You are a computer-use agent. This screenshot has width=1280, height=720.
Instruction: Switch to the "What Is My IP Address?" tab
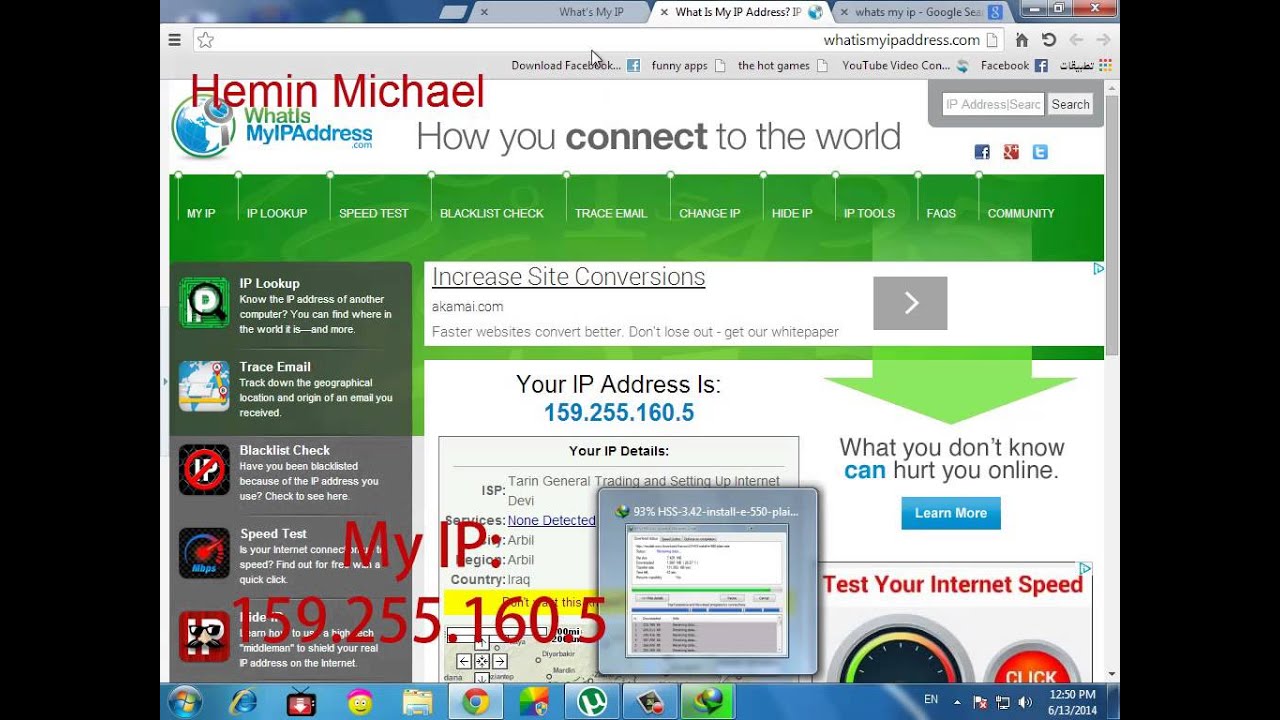[x=740, y=12]
